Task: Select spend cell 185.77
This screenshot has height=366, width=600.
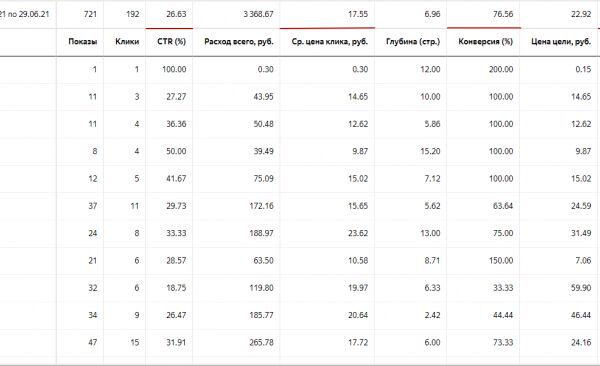Action: pyautogui.click(x=261, y=315)
